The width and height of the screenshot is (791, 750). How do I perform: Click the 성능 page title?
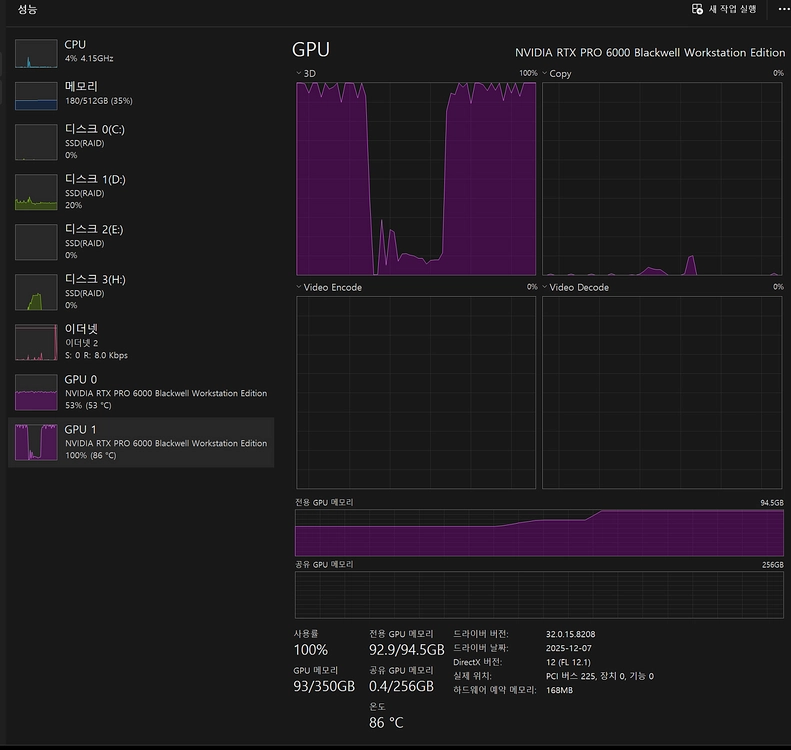tap(27, 9)
